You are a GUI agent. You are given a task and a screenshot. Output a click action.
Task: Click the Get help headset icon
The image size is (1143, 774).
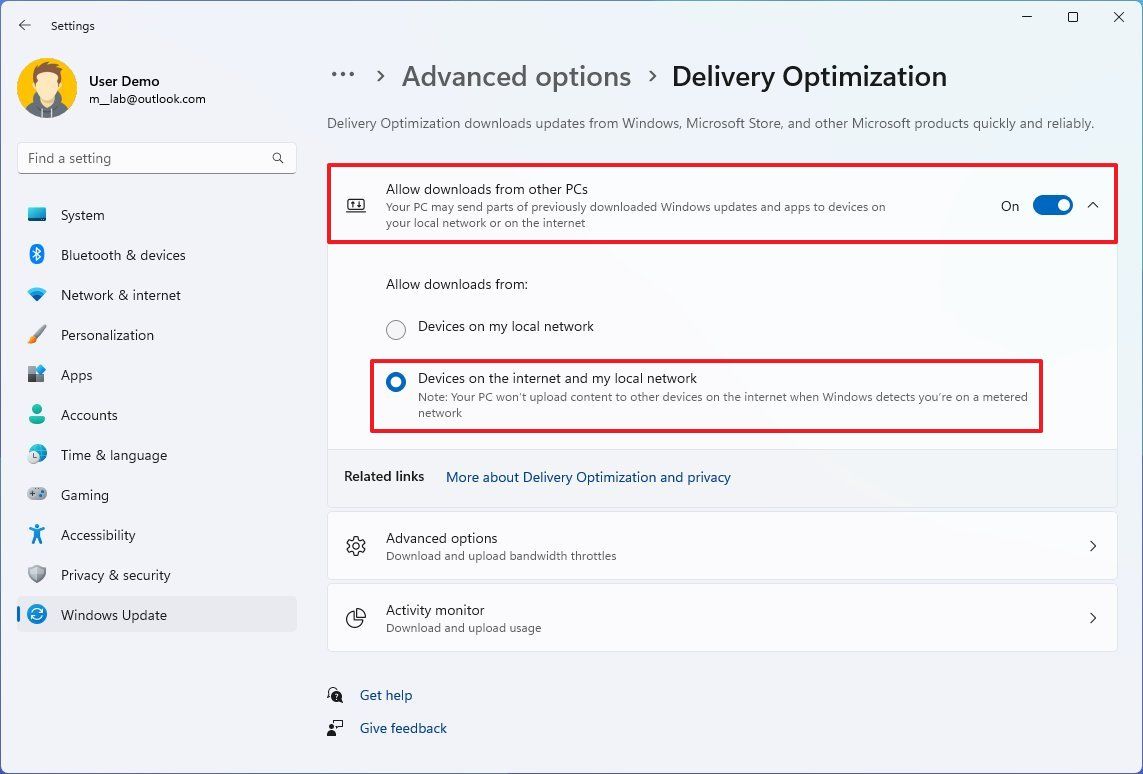335,695
